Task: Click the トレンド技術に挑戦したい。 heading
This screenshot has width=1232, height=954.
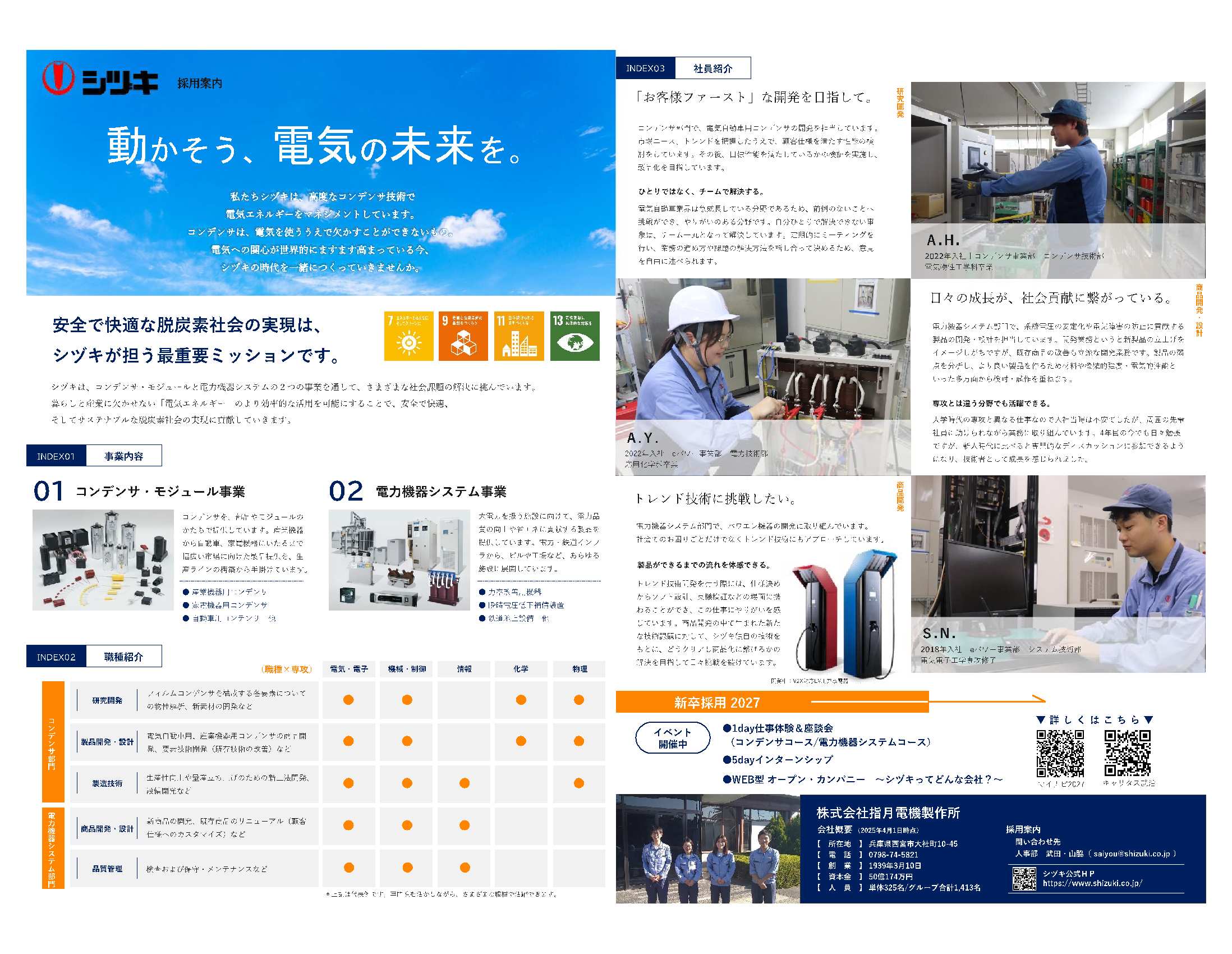Action: point(716,499)
